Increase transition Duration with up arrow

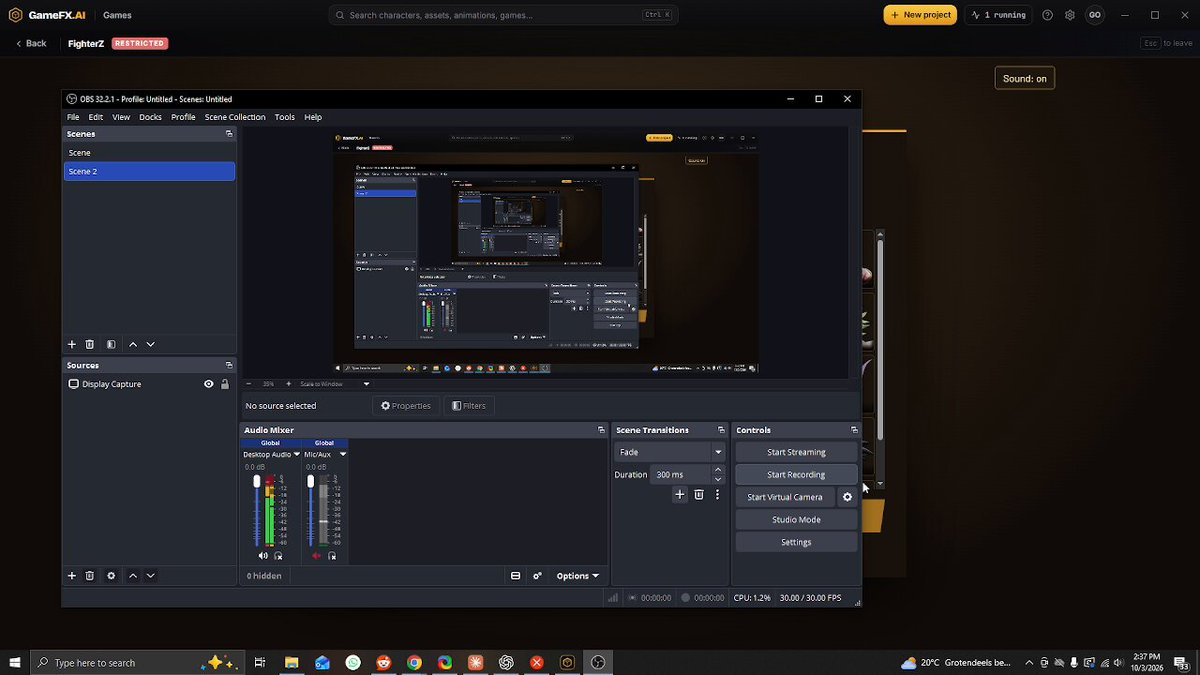click(717, 470)
